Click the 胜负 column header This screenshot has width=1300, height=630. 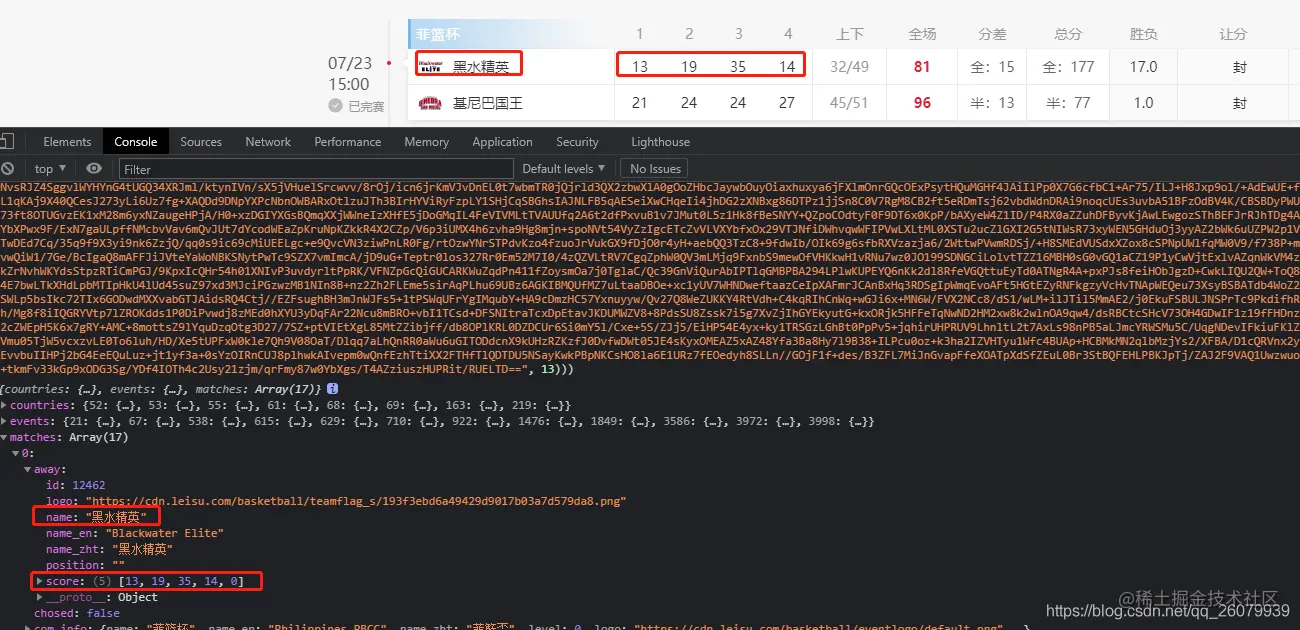tap(1143, 34)
